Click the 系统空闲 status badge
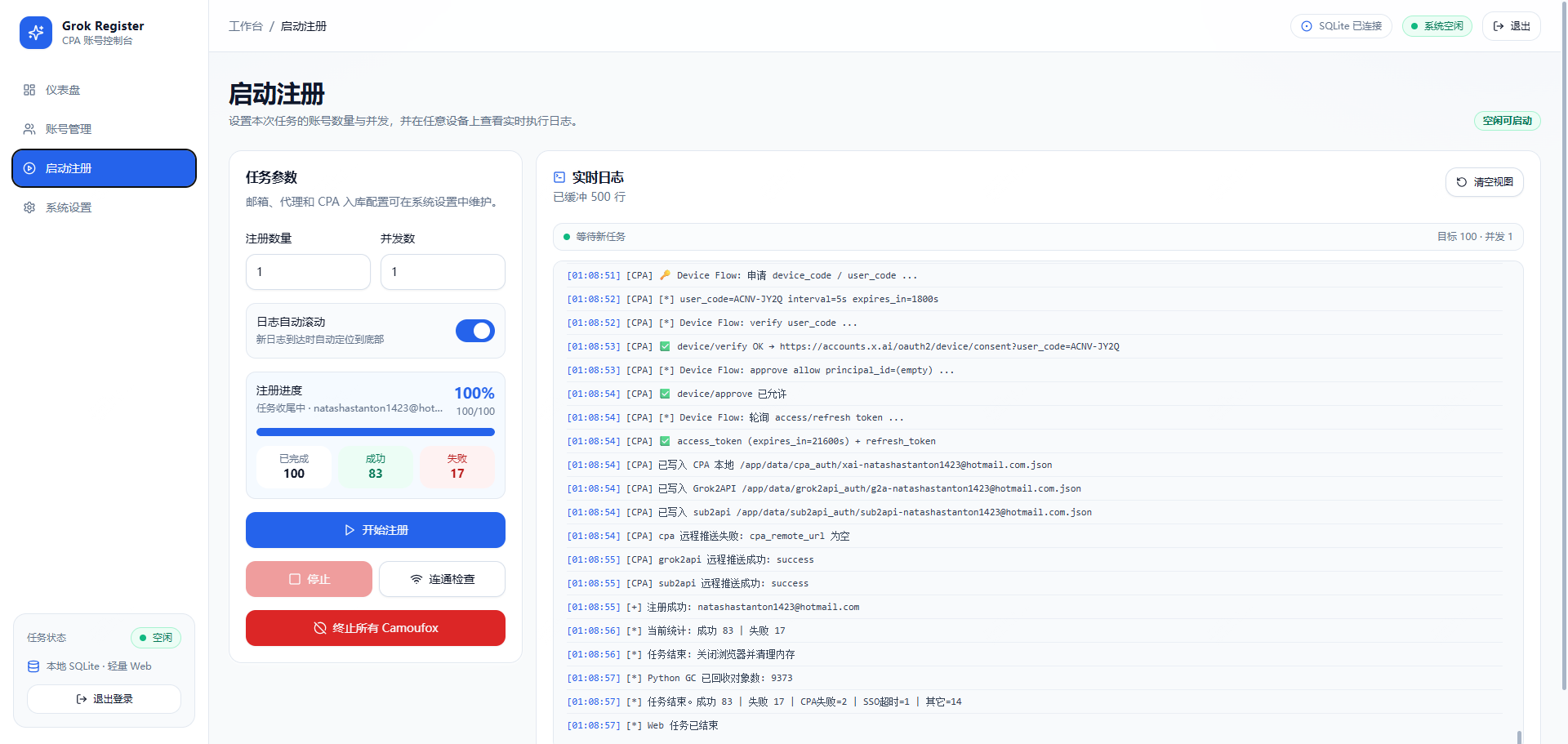The width and height of the screenshot is (1568, 744). tap(1437, 26)
